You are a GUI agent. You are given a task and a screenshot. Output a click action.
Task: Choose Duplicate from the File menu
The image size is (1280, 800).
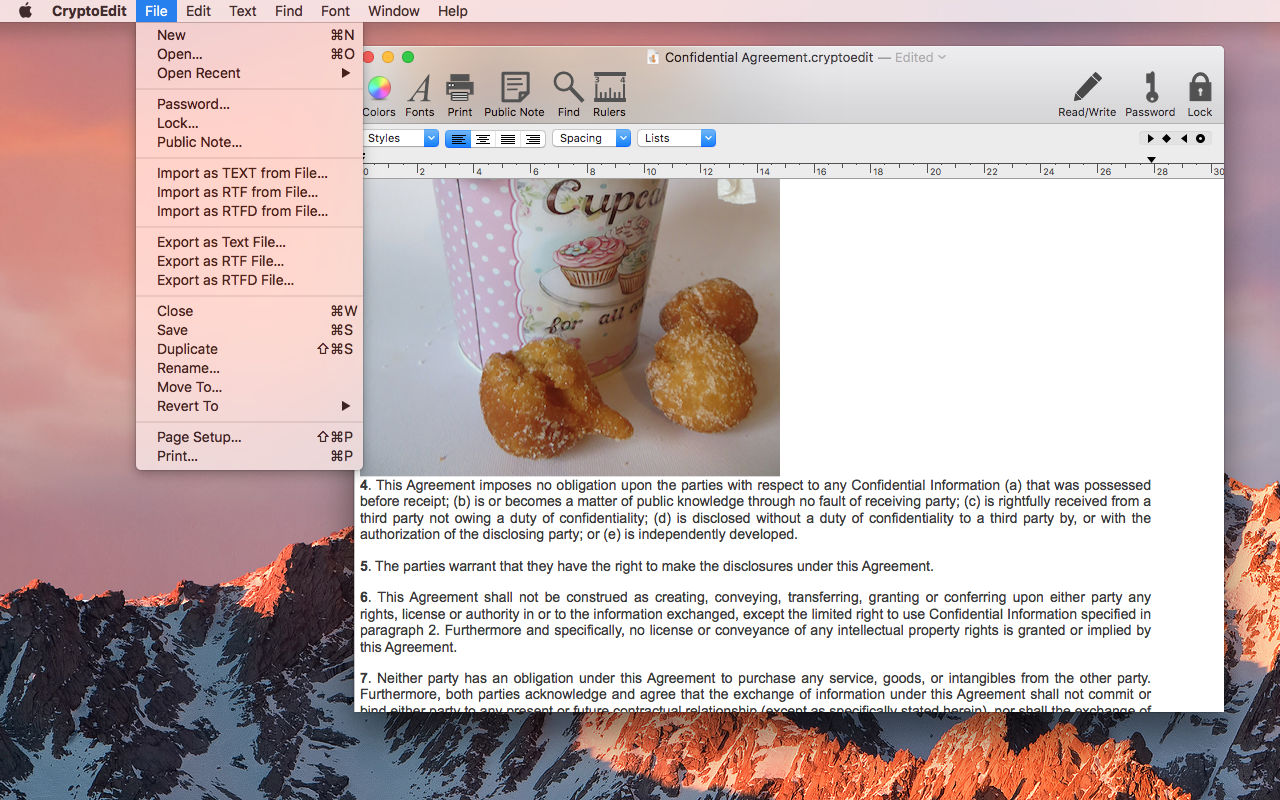click(249, 349)
